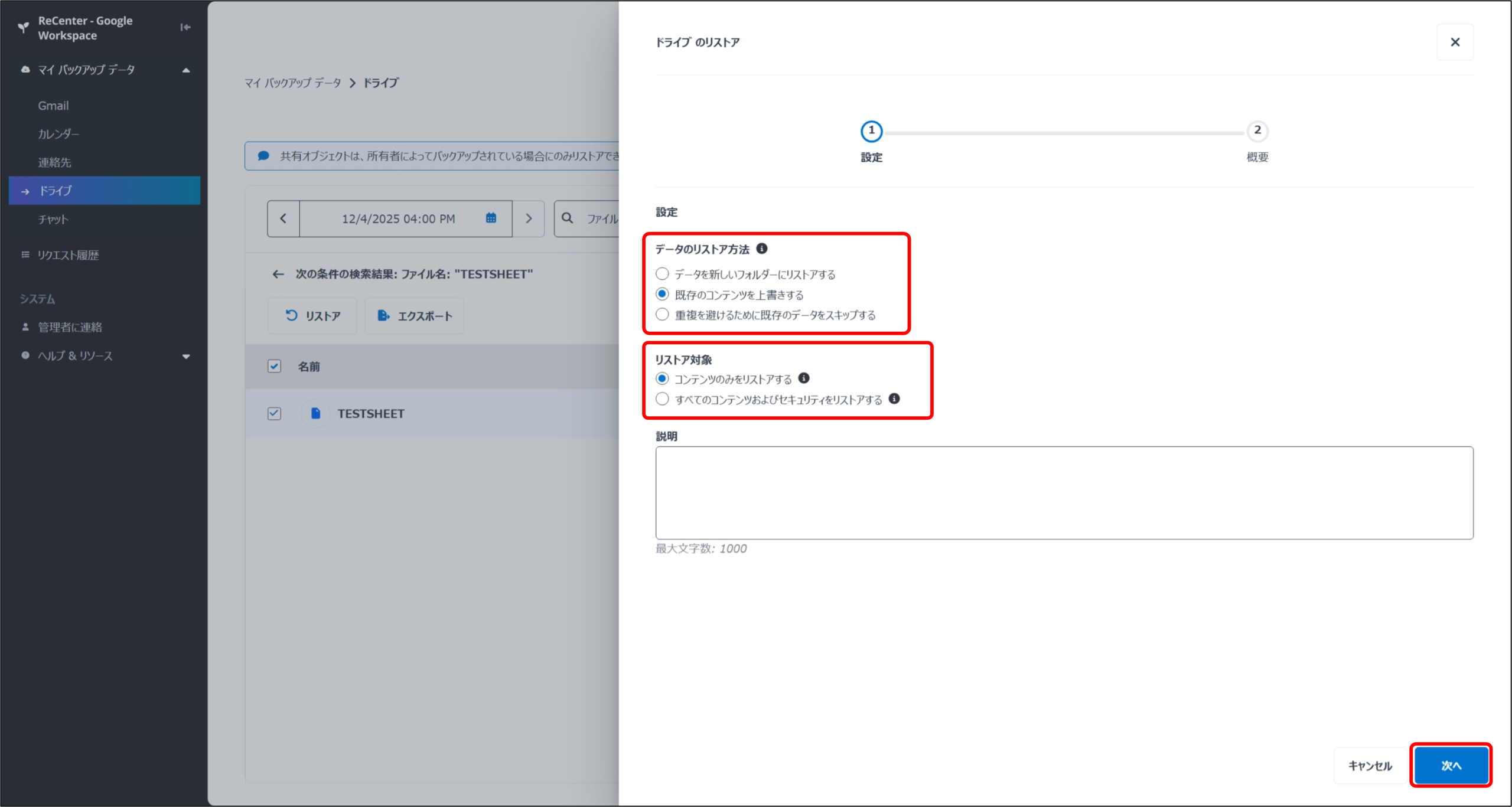Screen dimensions: 1512x807
Task: Open Gmail in the sidebar
Action: [x=53, y=106]
